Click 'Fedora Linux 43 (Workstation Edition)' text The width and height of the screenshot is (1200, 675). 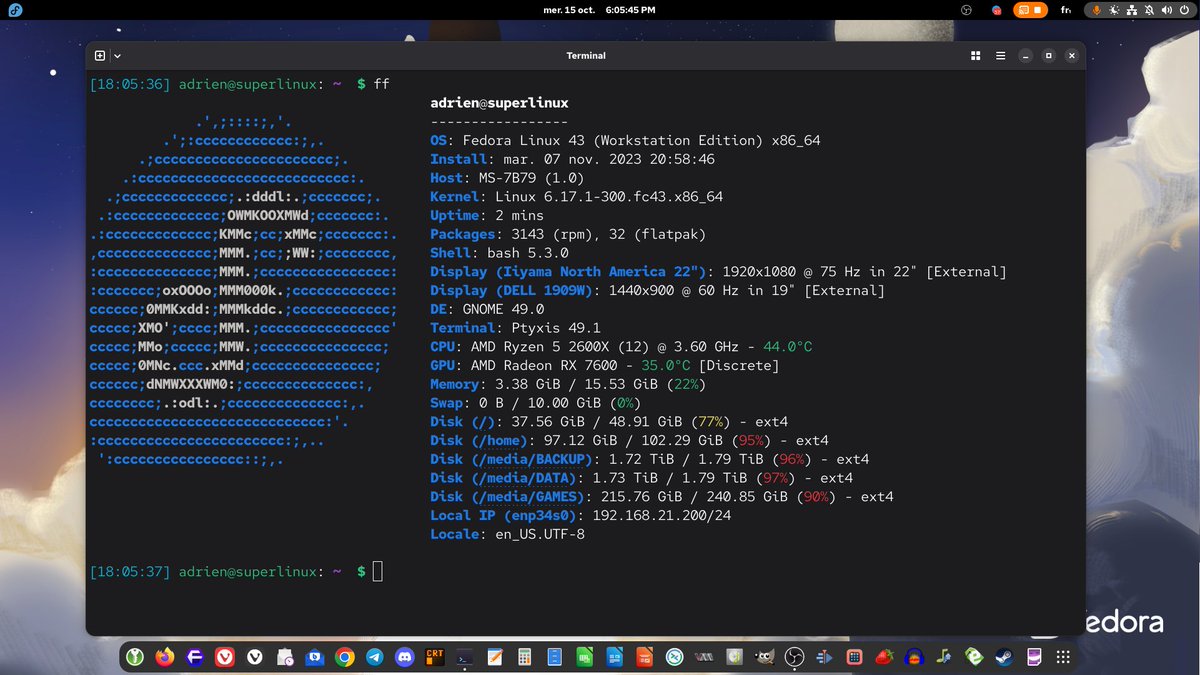coord(611,140)
